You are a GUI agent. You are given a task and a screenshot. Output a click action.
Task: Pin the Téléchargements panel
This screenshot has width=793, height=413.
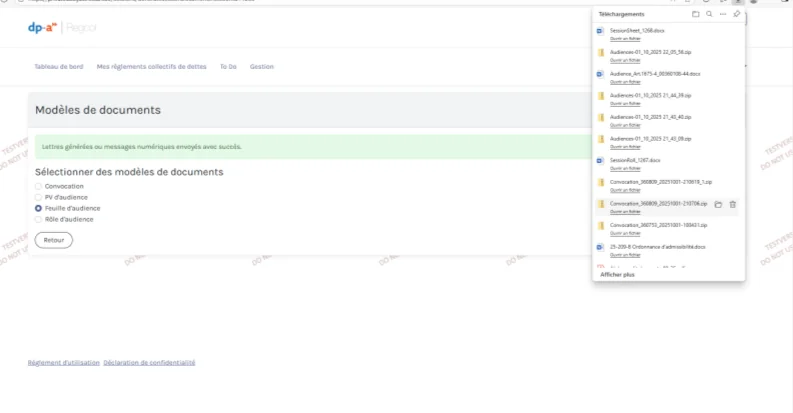pos(736,15)
